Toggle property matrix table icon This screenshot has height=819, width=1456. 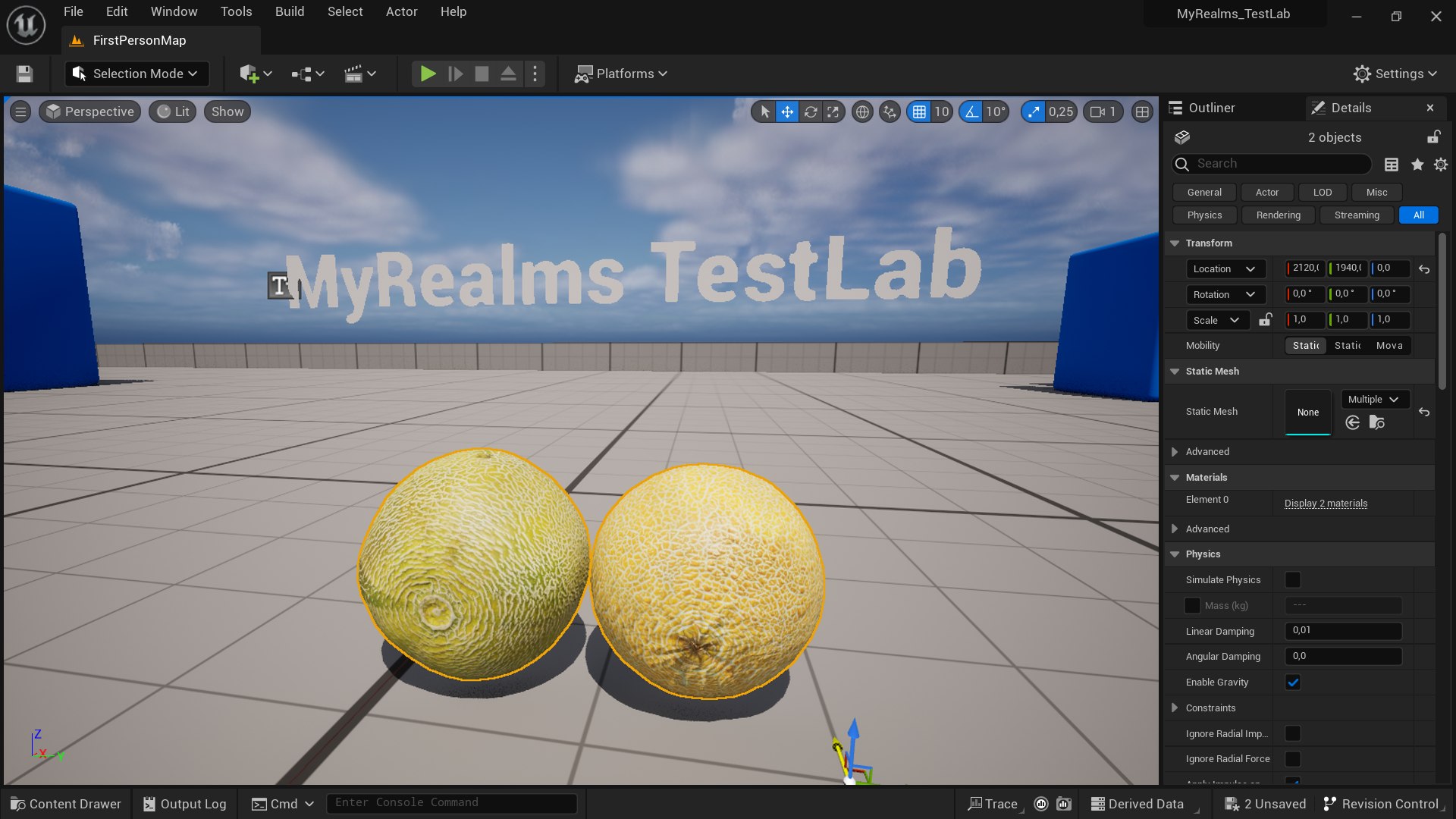[x=1392, y=165]
